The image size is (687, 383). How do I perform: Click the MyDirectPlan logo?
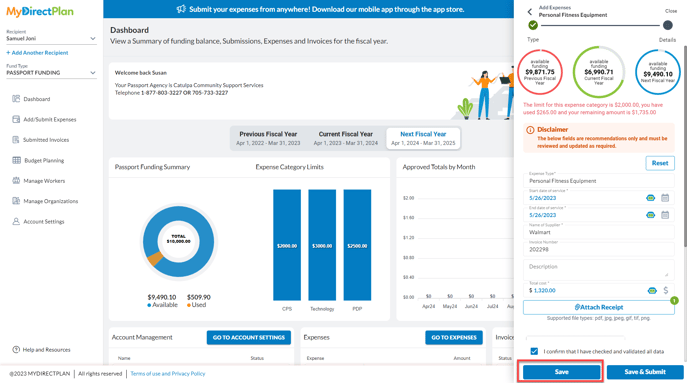coord(40,12)
